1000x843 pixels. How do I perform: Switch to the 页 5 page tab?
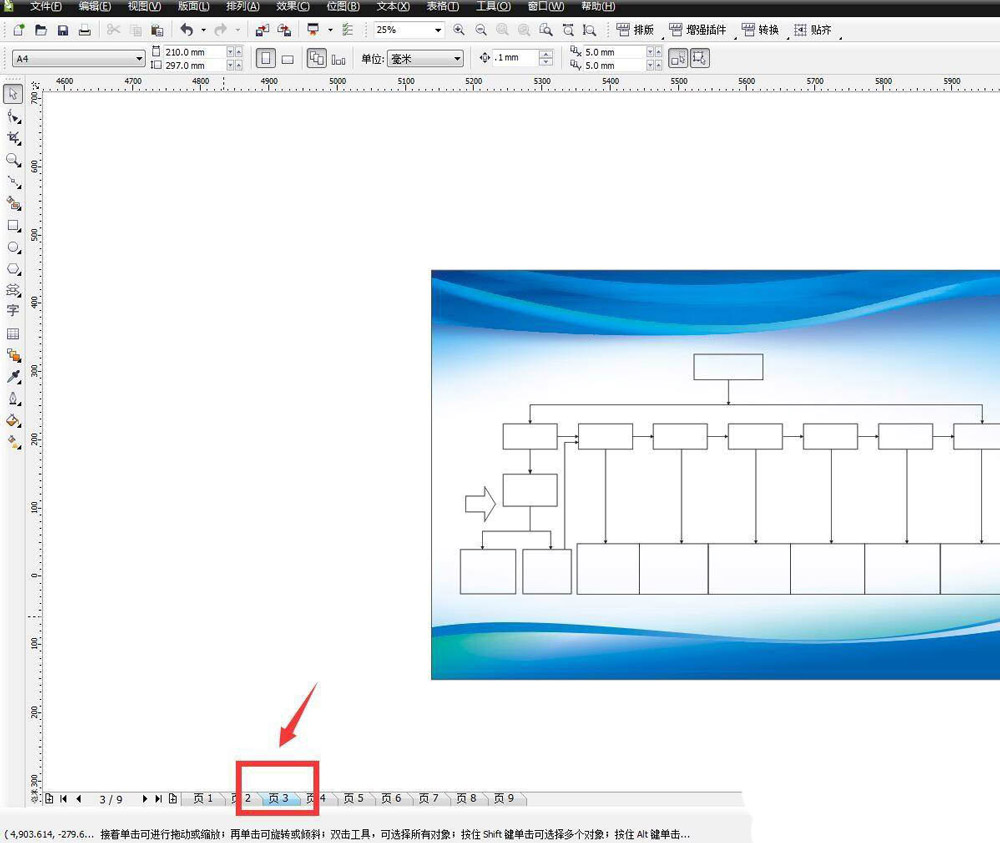(354, 798)
